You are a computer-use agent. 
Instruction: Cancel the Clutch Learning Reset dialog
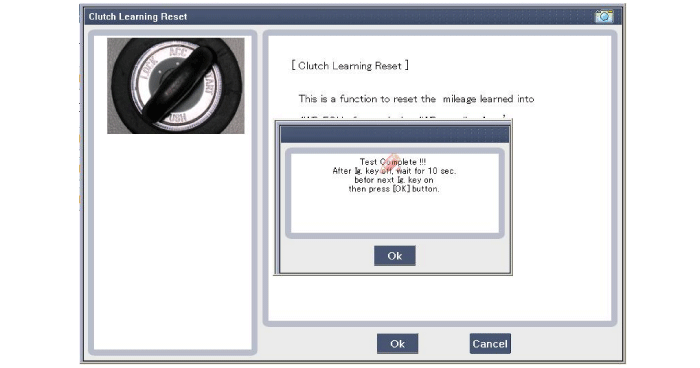coord(490,344)
